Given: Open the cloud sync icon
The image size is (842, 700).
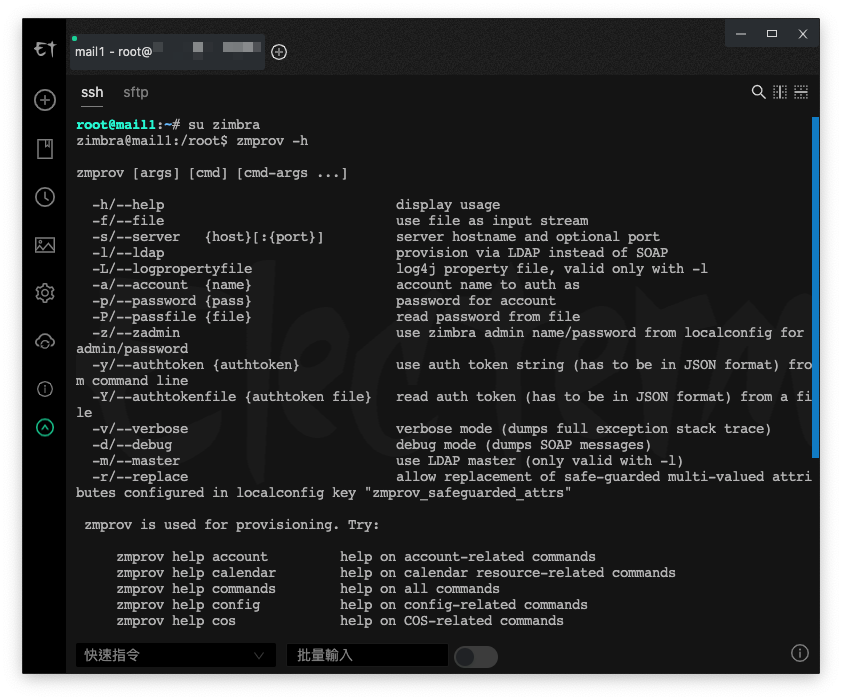Looking at the screenshot, I should point(45,341).
